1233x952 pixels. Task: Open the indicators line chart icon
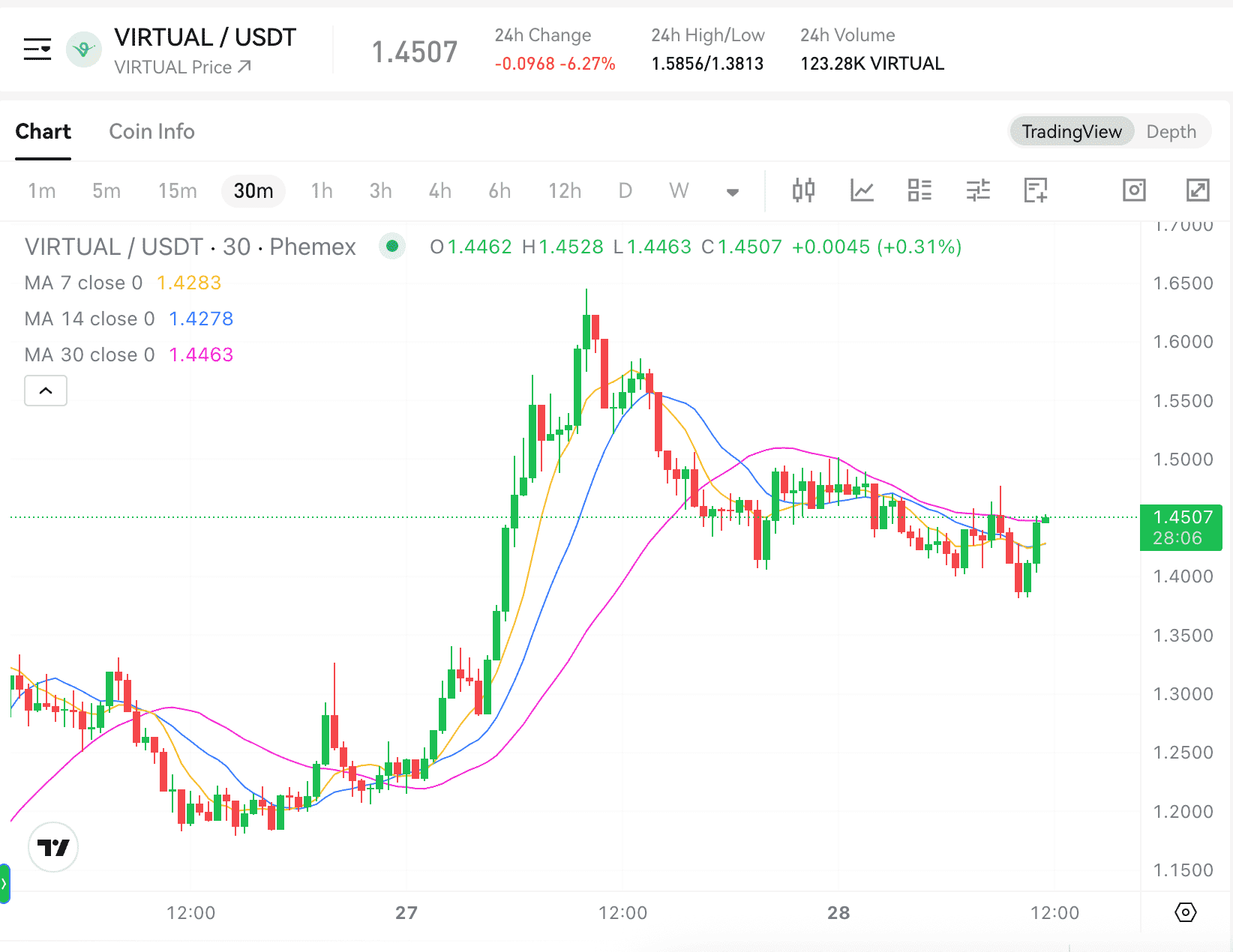click(862, 190)
